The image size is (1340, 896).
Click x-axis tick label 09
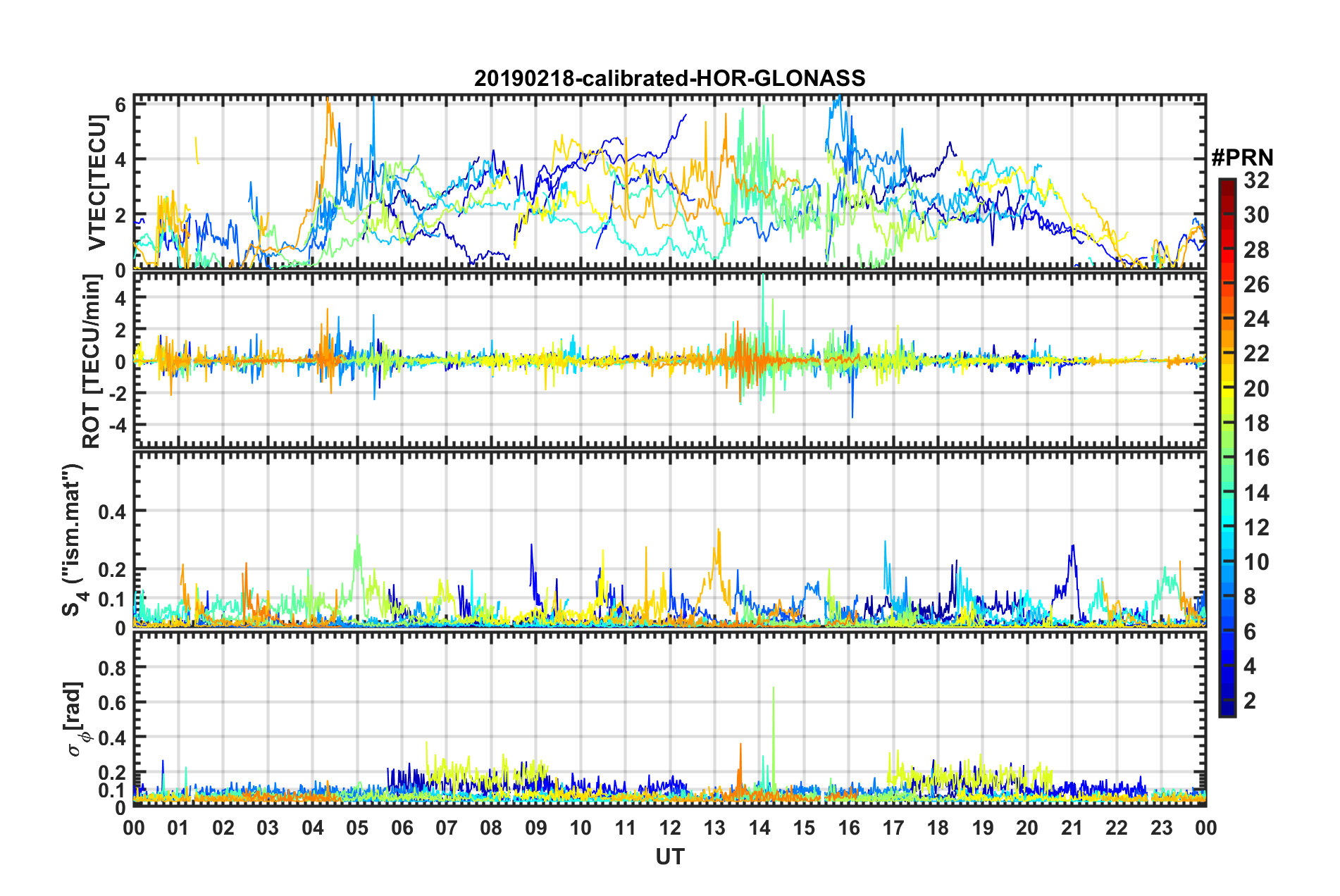click(536, 828)
